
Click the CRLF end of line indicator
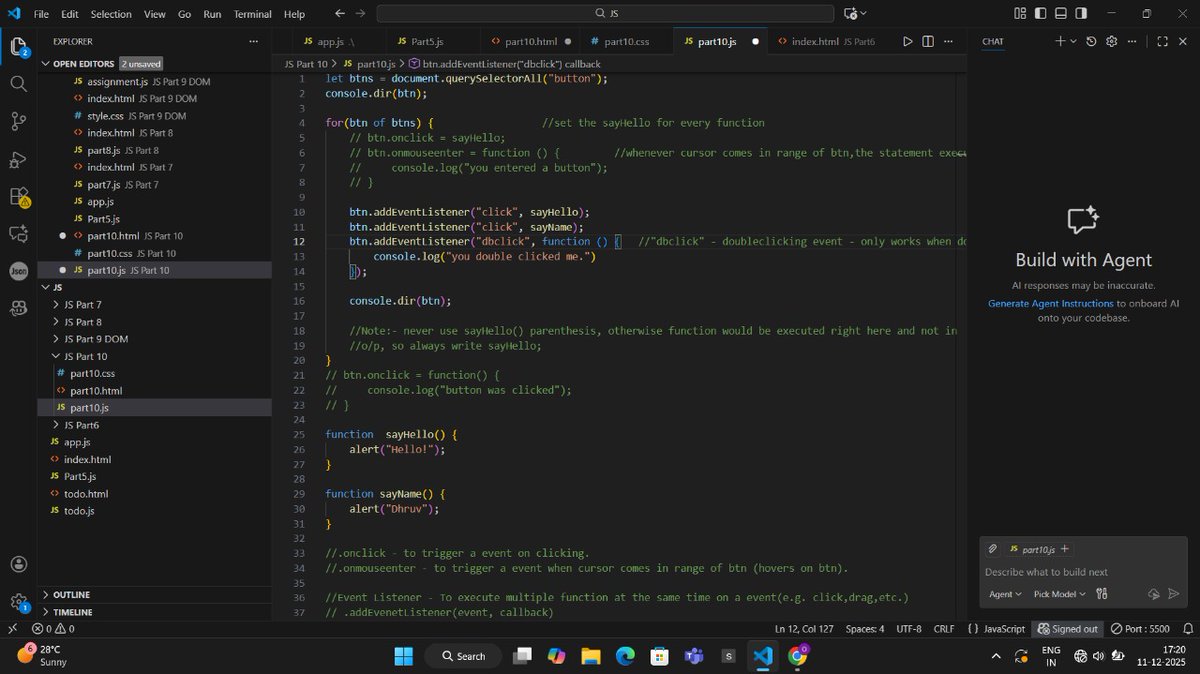tap(944, 629)
